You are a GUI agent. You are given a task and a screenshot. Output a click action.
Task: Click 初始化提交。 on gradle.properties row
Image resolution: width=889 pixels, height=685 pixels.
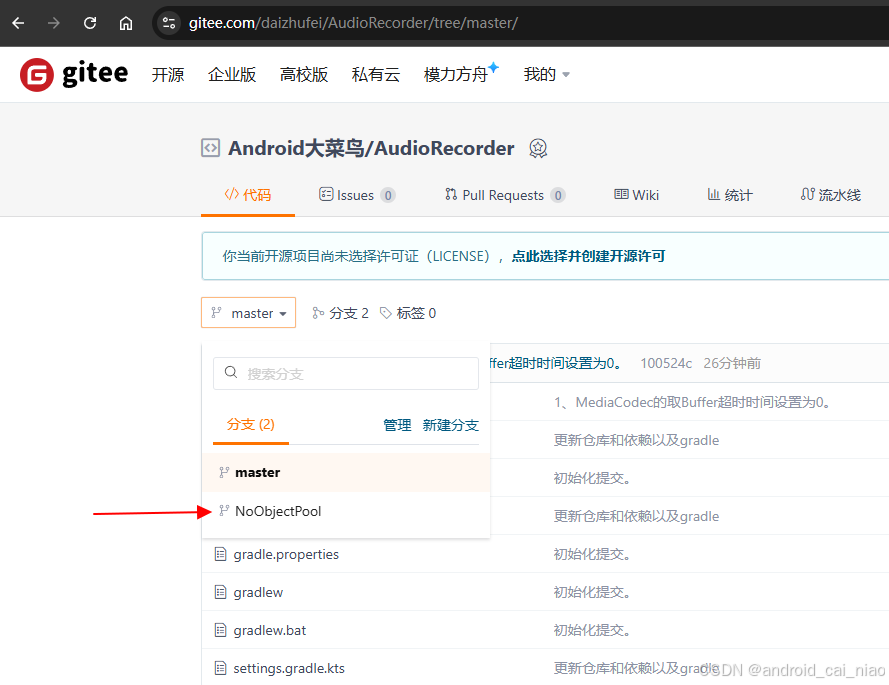[593, 554]
